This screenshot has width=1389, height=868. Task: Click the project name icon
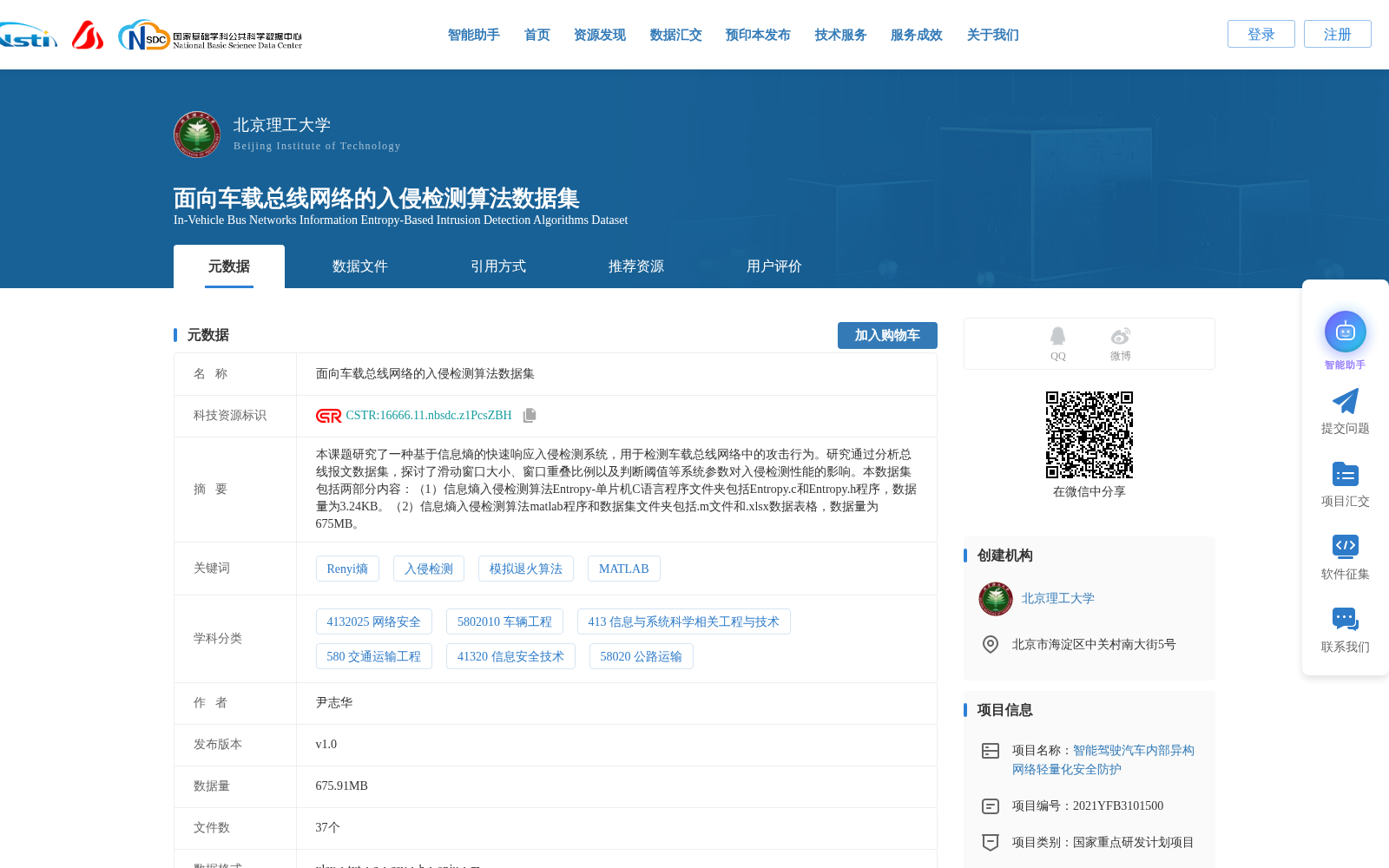coord(990,751)
